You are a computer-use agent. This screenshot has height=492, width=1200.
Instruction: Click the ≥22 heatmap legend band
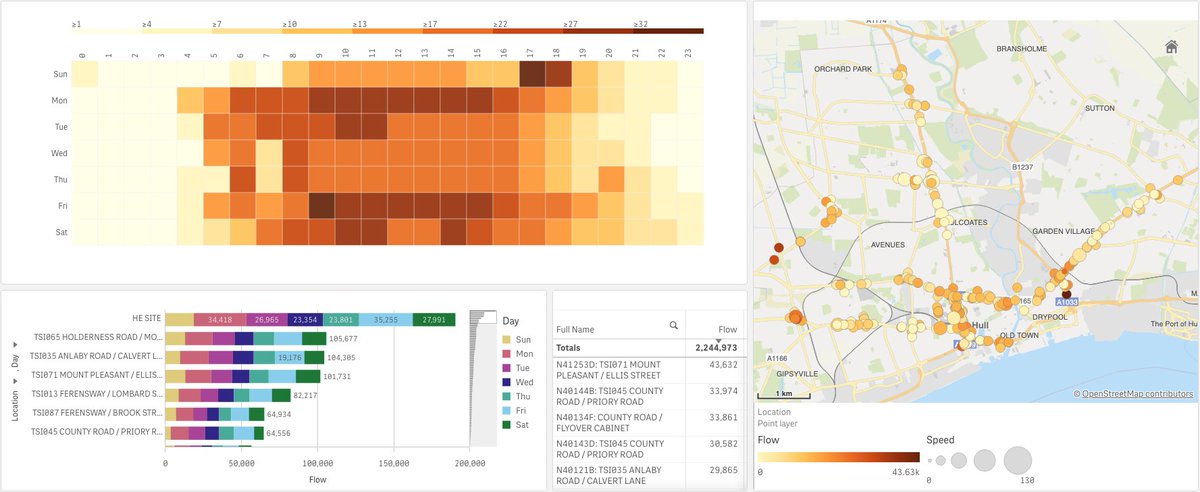pyautogui.click(x=527, y=31)
